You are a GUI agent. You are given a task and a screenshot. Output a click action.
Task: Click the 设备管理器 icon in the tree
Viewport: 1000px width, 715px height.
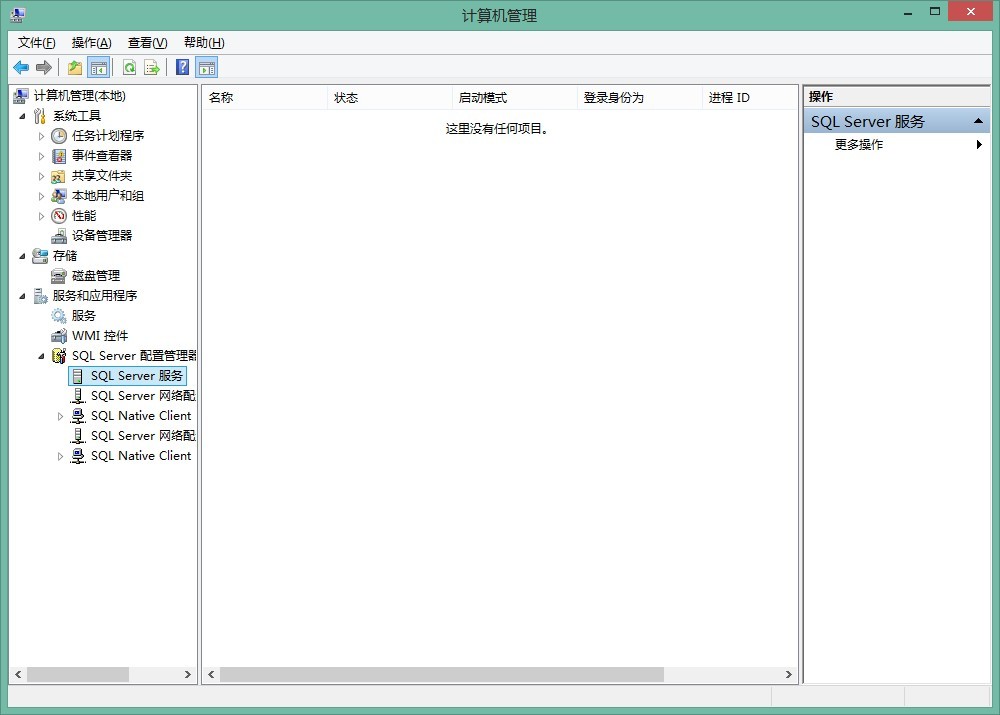coord(59,236)
